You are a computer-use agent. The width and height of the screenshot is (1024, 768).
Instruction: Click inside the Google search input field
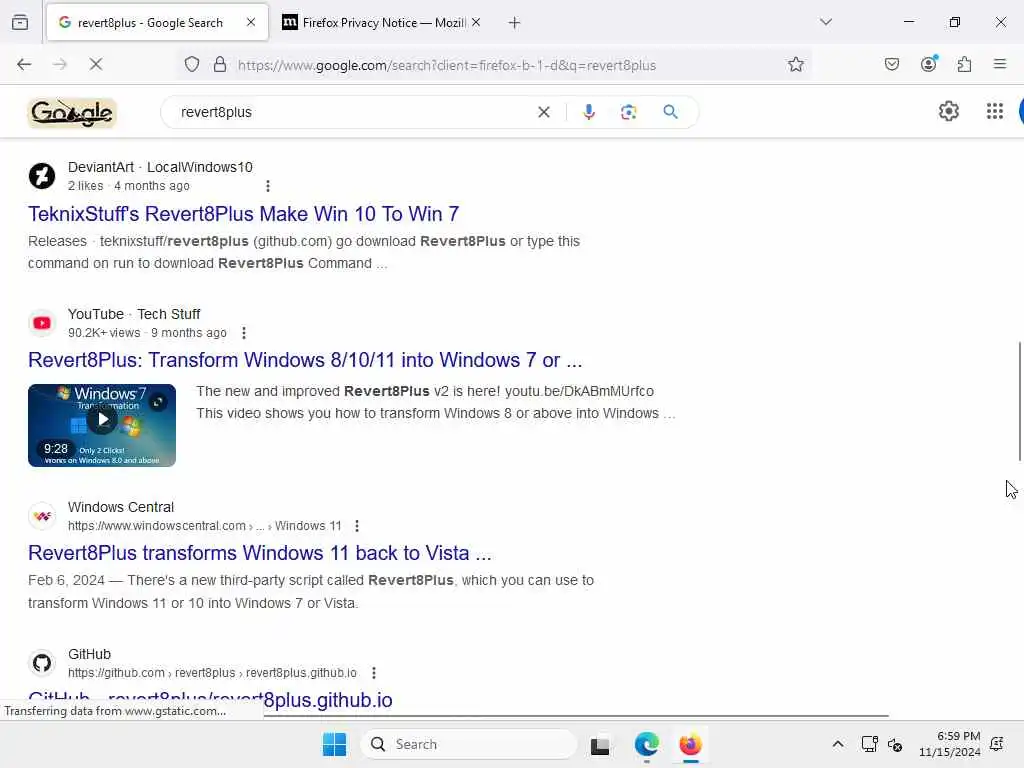point(353,112)
